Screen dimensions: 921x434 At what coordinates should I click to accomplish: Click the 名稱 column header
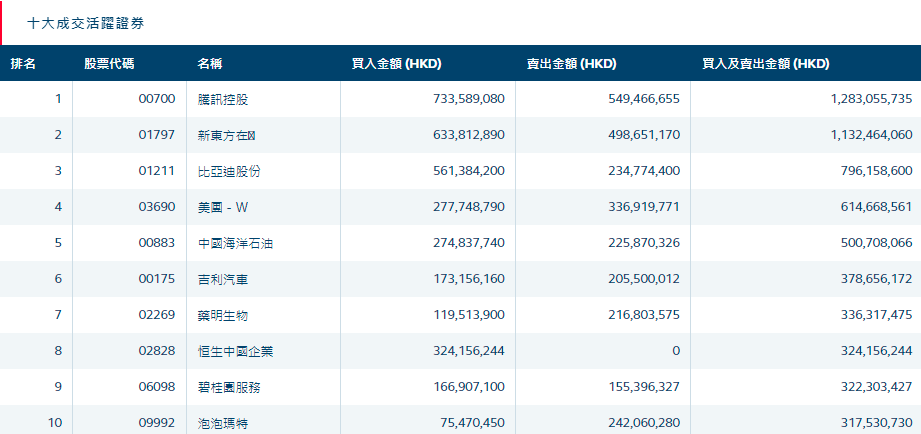(210, 64)
